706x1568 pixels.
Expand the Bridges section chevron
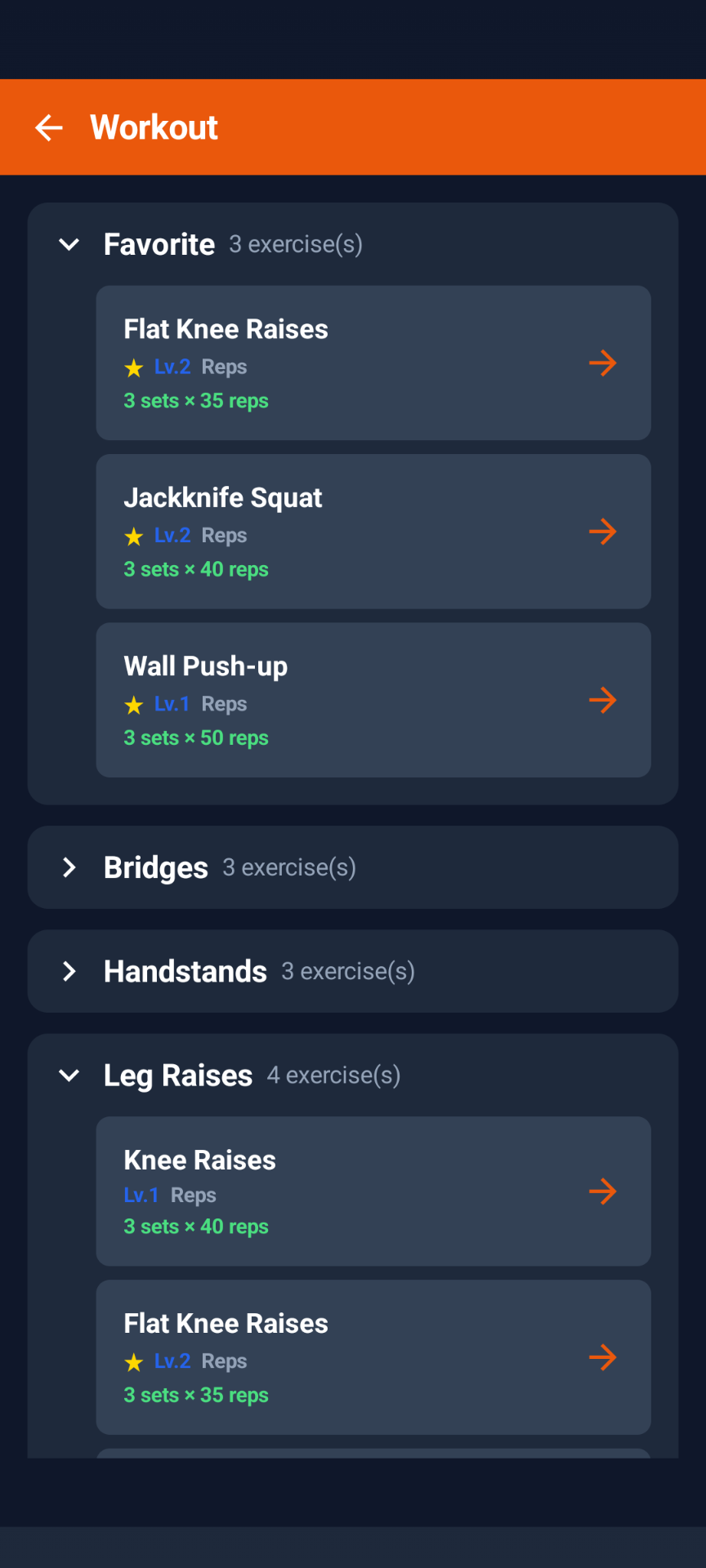click(x=69, y=867)
